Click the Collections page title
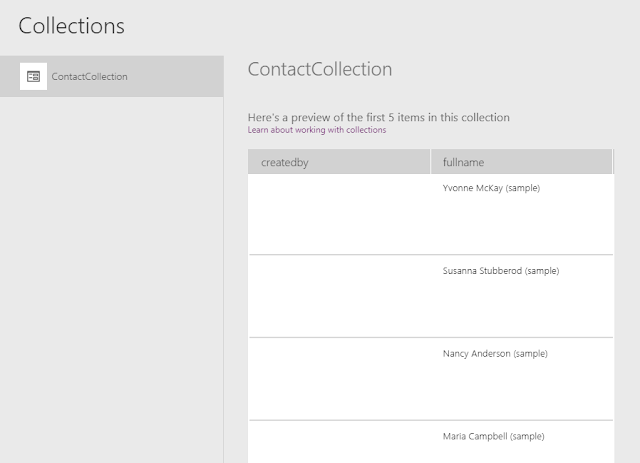 point(71,26)
